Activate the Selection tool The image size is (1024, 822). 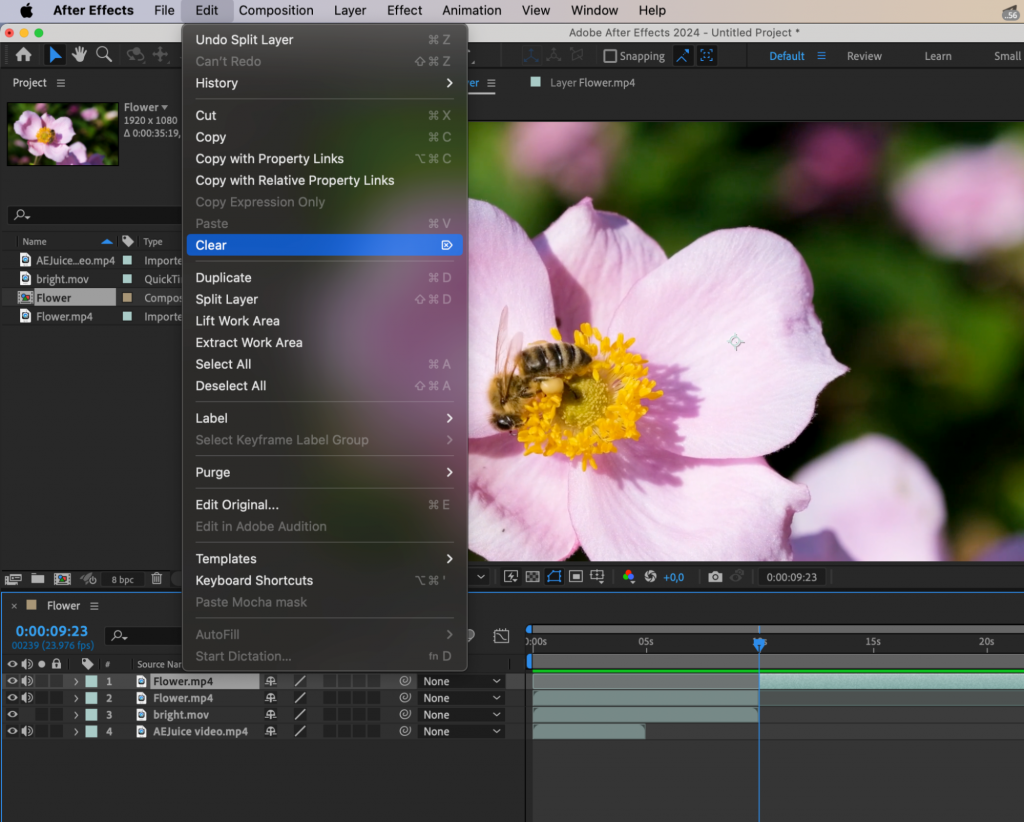pos(55,55)
